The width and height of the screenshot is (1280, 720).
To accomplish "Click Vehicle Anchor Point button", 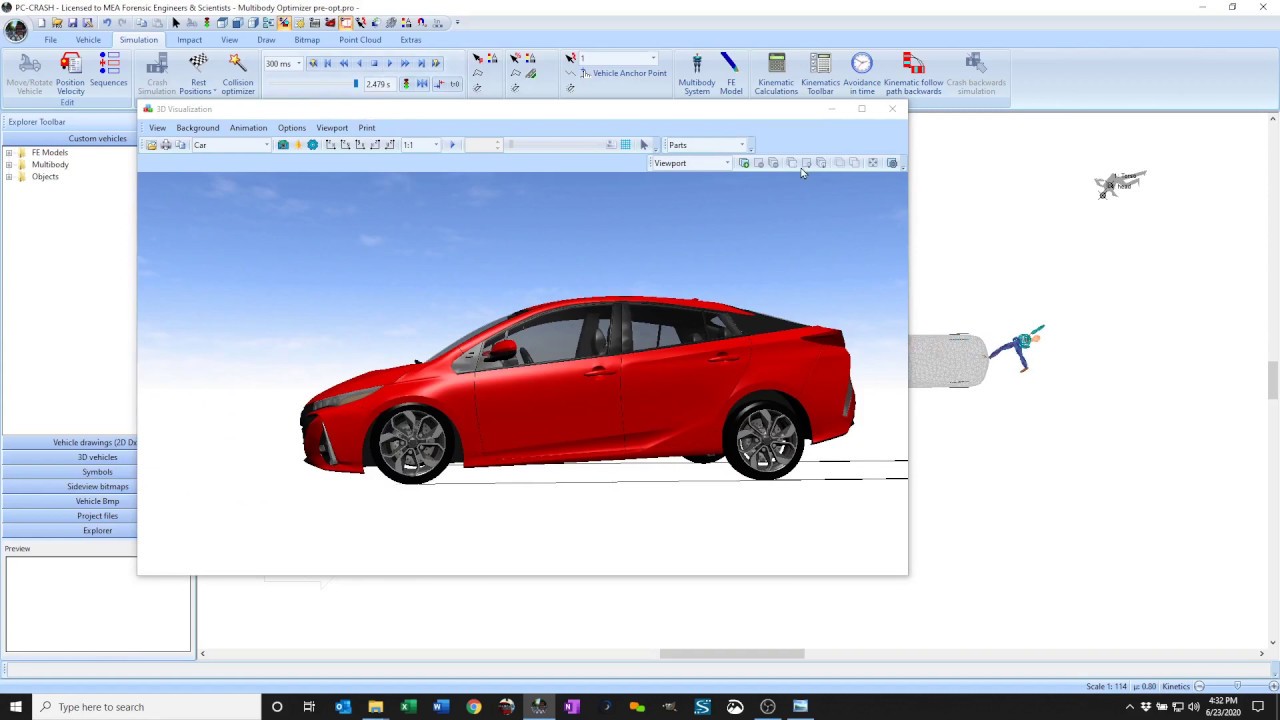I will tap(622, 73).
